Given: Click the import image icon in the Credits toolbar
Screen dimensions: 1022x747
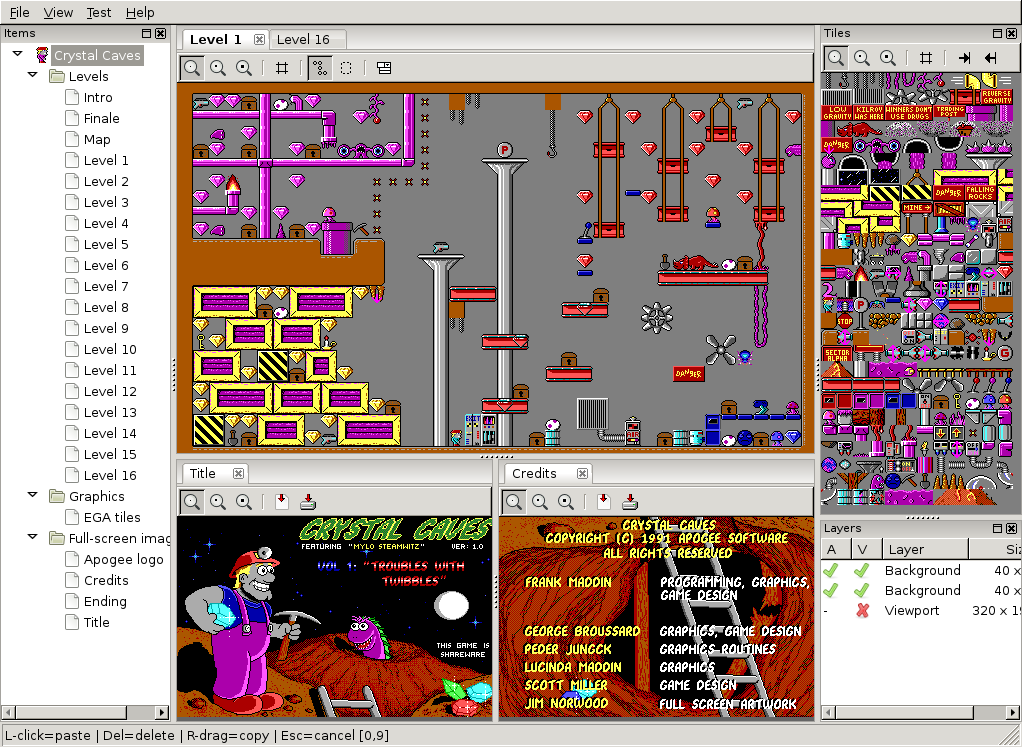Looking at the screenshot, I should (x=604, y=501).
